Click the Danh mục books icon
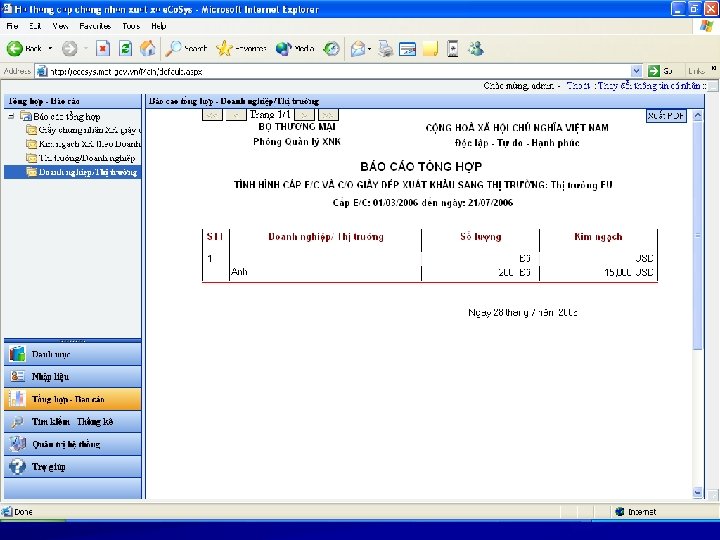Screen dimensions: 720x540 point(17,354)
